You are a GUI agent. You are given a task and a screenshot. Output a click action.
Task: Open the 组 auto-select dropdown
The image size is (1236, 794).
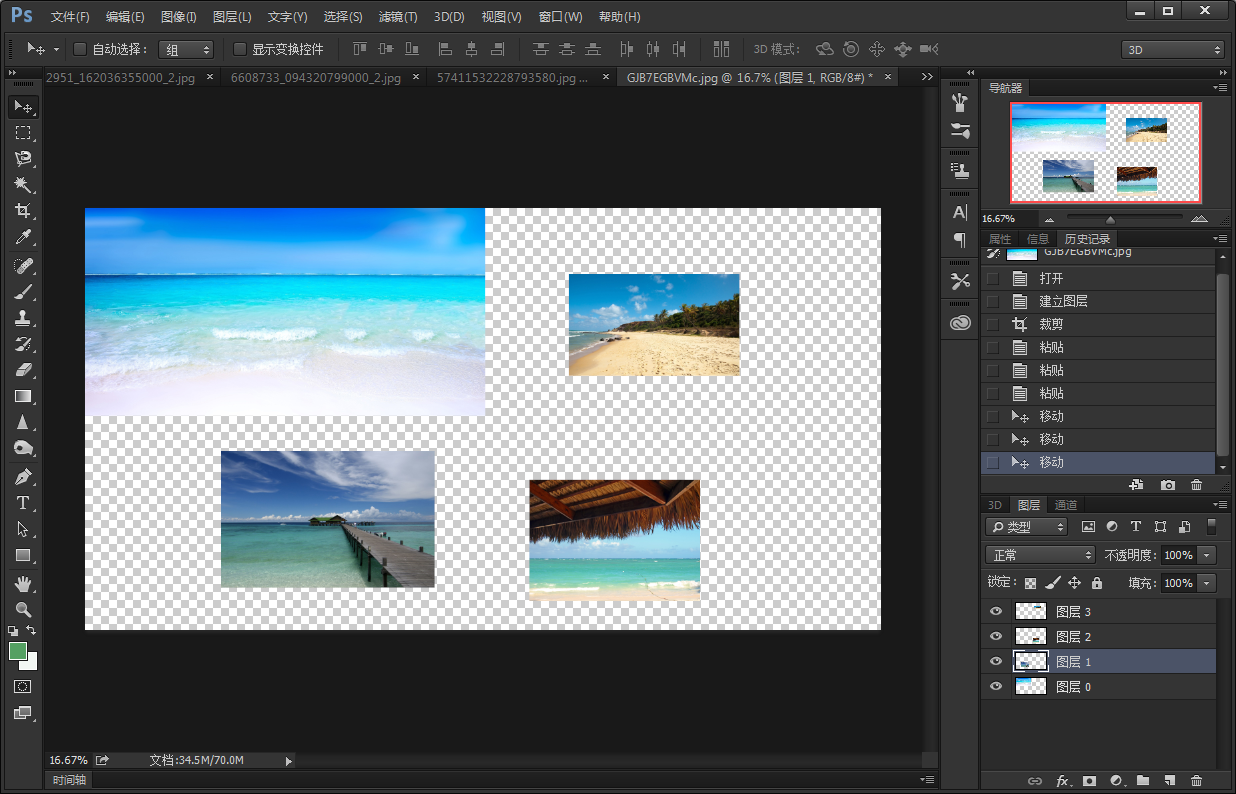pos(186,49)
